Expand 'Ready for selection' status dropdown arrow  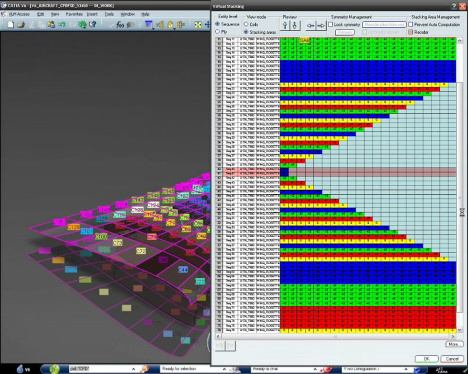pyautogui.click(x=224, y=369)
